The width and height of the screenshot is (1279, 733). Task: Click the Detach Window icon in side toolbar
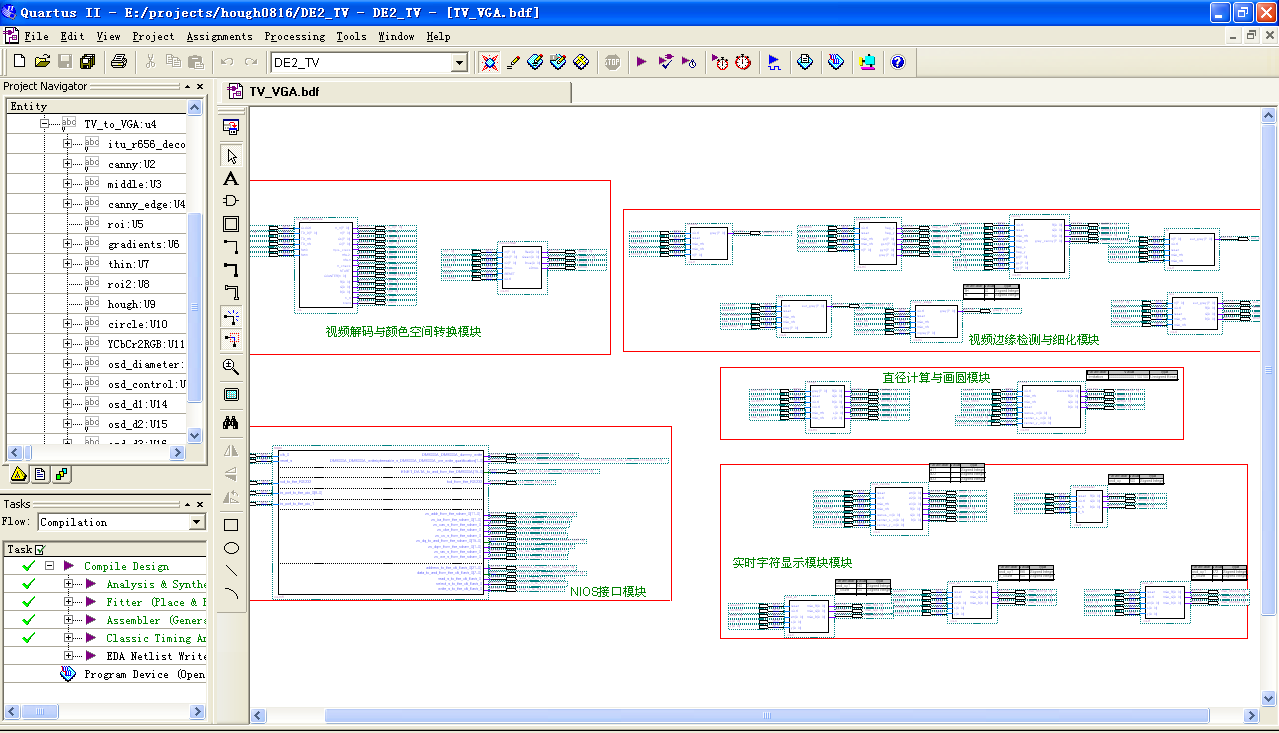click(x=231, y=127)
